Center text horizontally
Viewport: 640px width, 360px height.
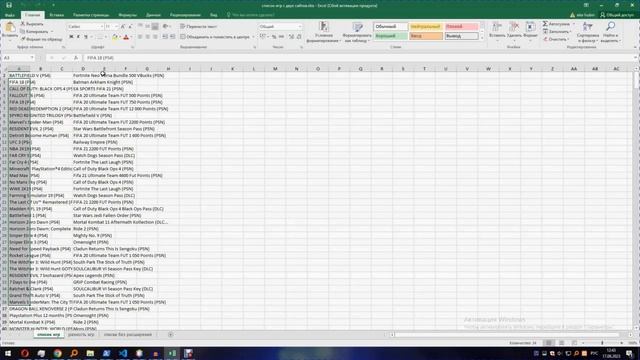[147, 37]
